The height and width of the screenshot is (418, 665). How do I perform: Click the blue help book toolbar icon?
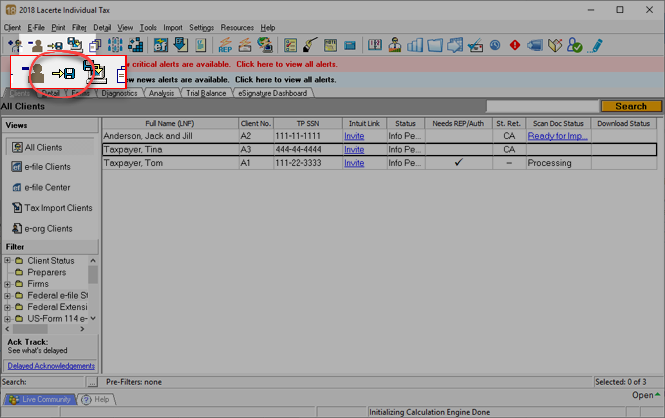pos(375,45)
